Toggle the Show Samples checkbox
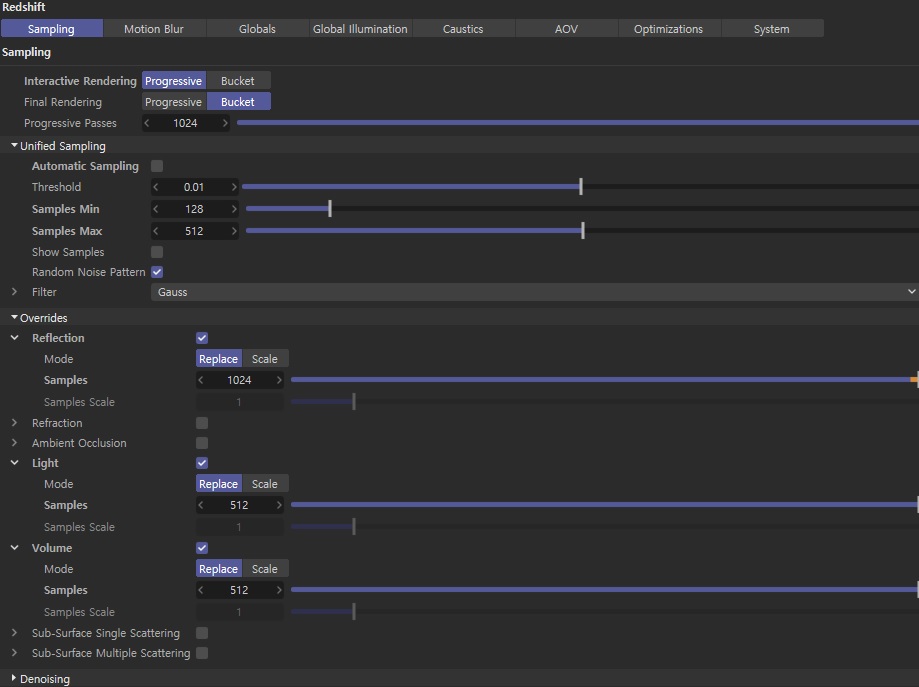919x687 pixels. pyautogui.click(x=157, y=252)
